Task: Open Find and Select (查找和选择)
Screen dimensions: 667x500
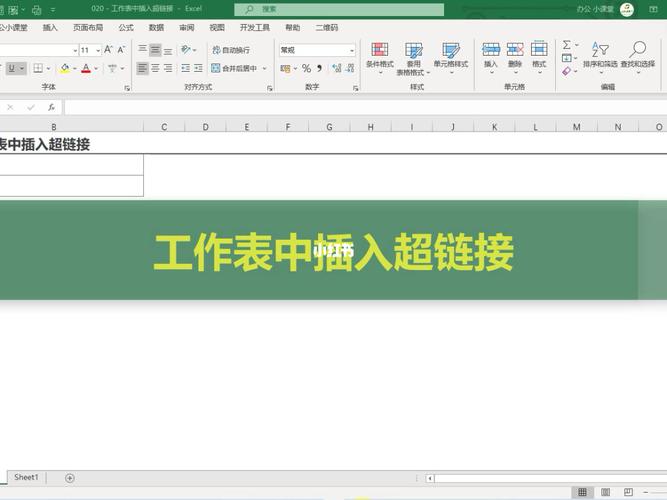Action: [x=638, y=56]
